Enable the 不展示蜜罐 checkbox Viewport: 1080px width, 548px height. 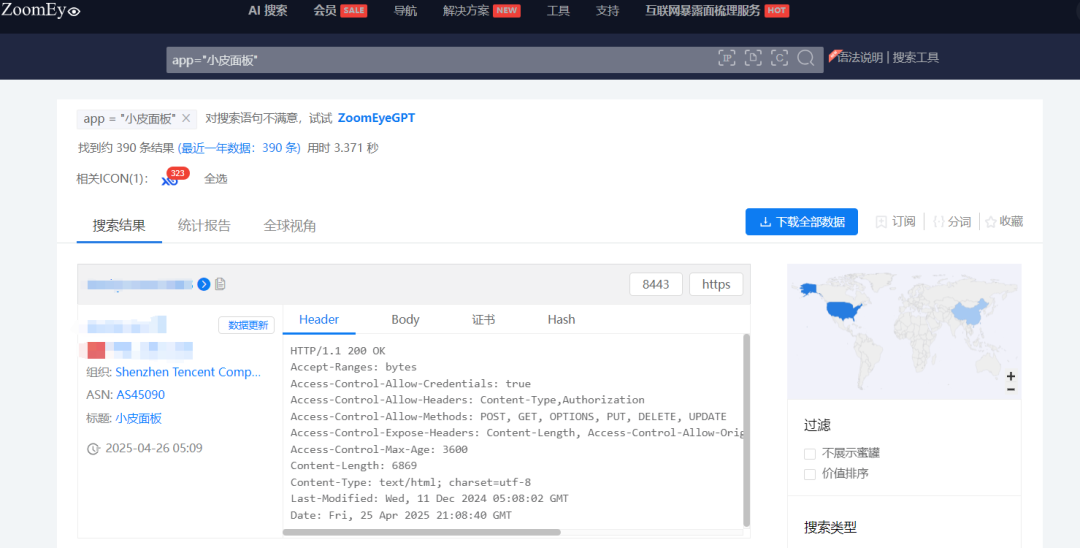810,454
